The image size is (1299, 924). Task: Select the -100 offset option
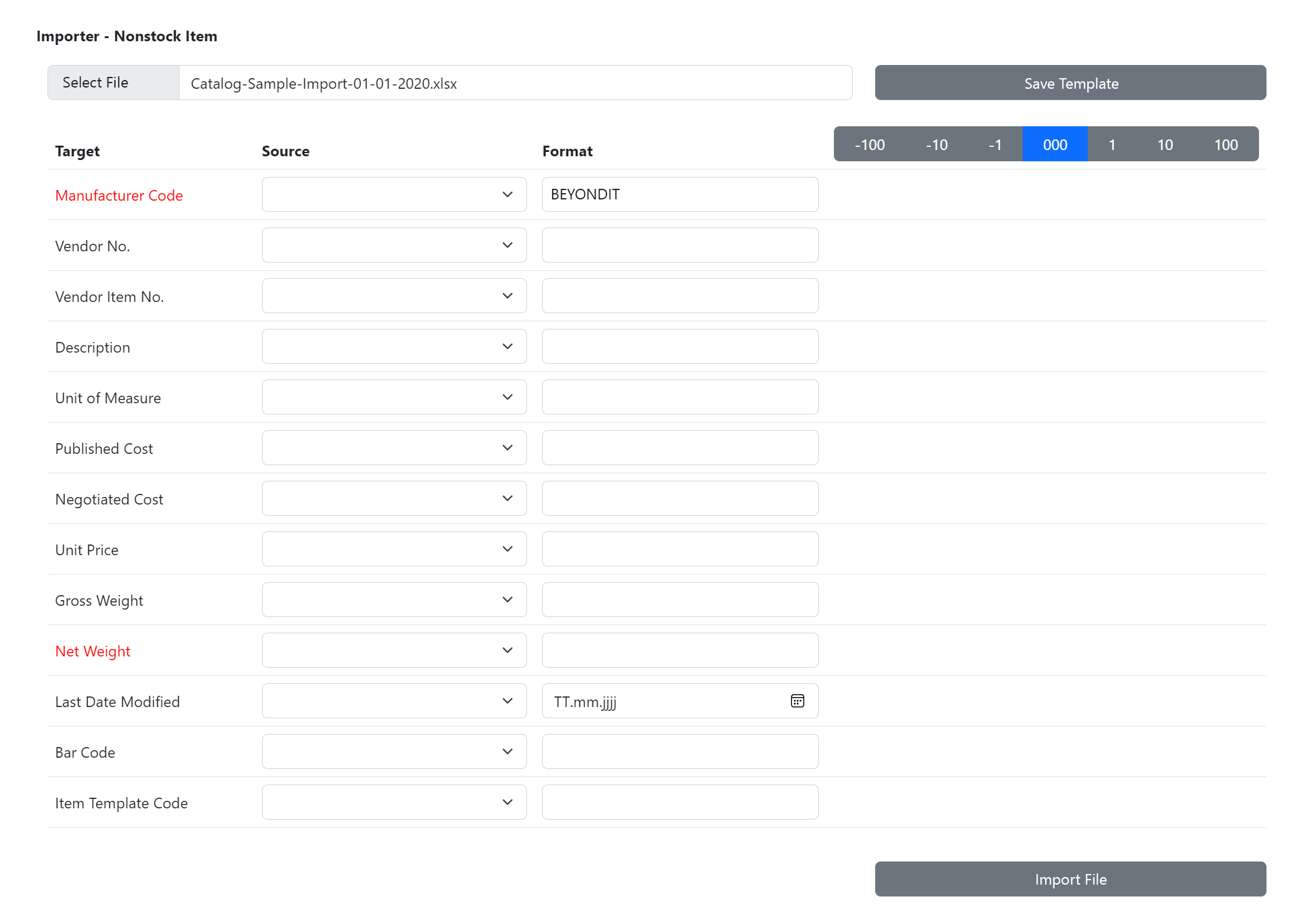pos(870,144)
